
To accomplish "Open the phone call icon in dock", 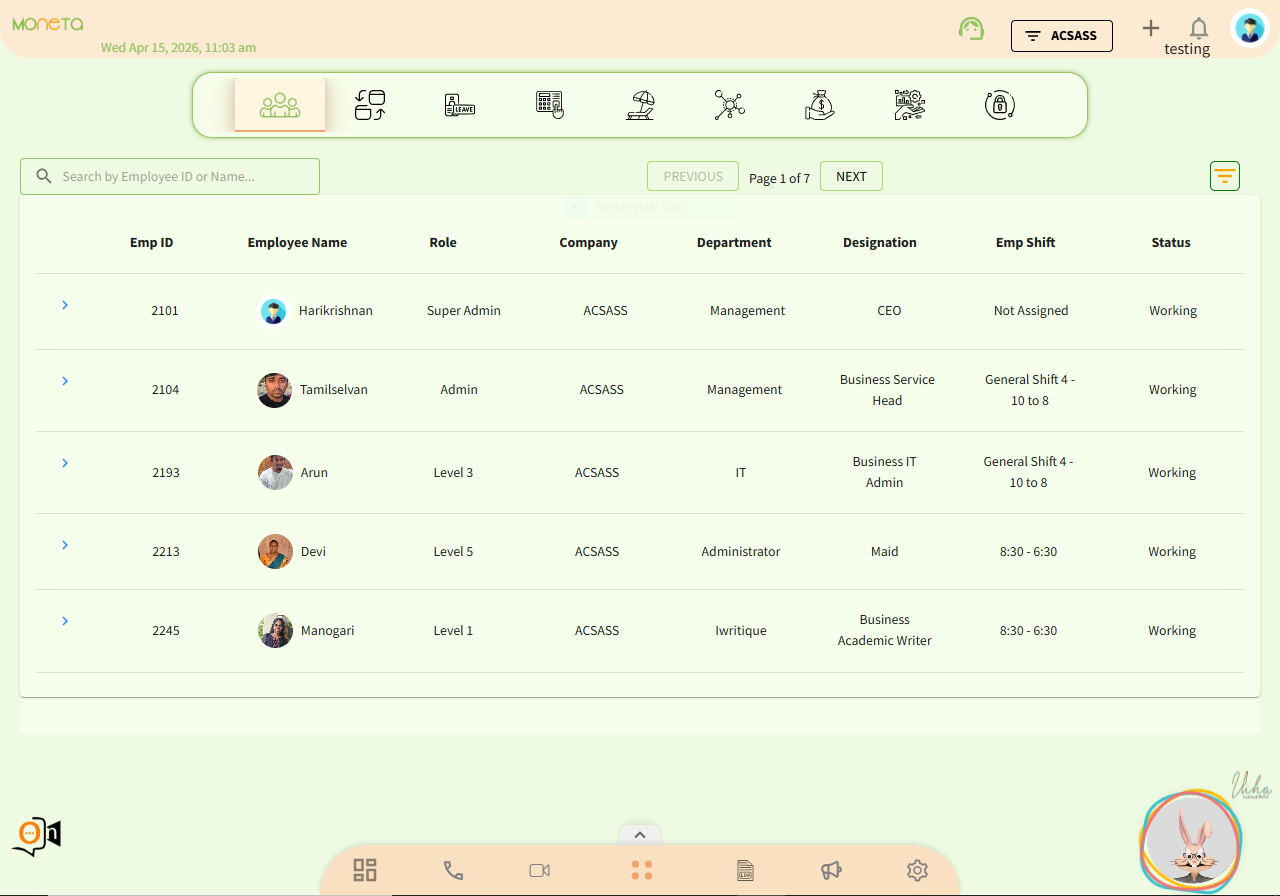I will (x=453, y=870).
